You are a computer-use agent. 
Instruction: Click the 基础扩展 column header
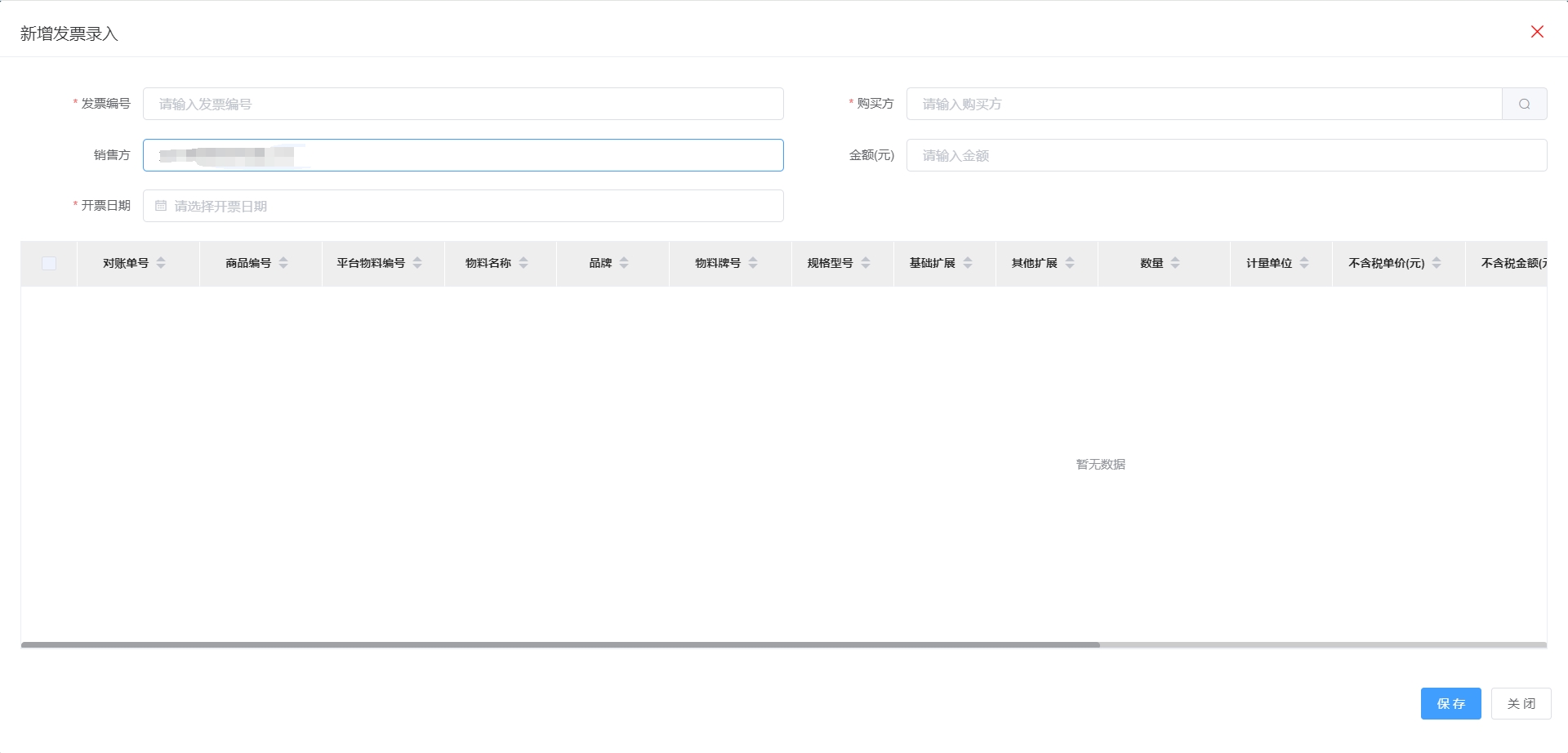tap(932, 263)
